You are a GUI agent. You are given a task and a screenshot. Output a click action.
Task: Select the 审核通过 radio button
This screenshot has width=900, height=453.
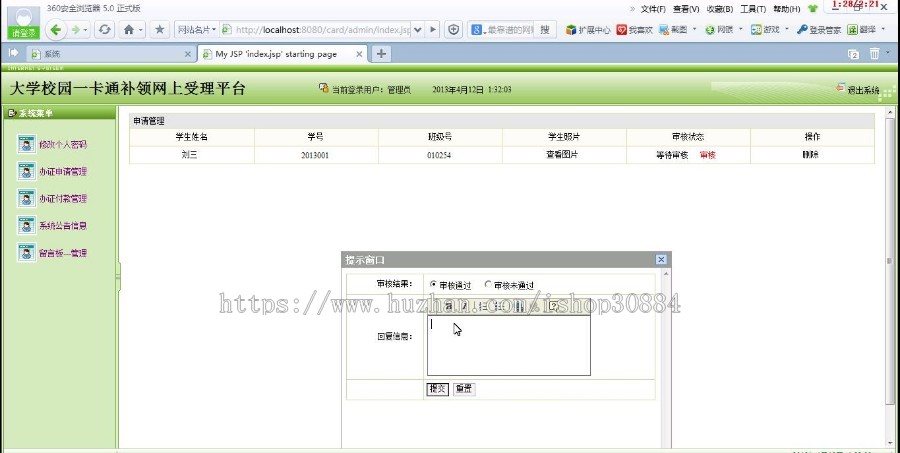coord(433,284)
